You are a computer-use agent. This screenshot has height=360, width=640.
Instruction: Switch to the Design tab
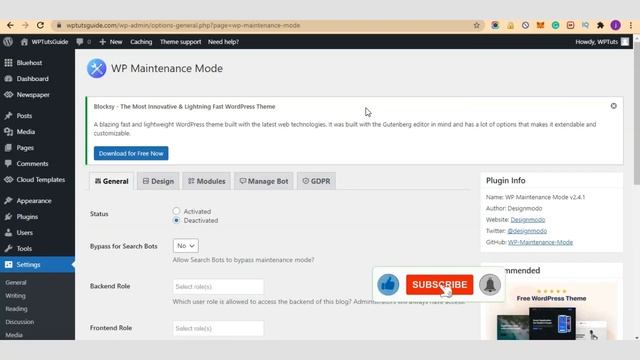pos(158,181)
